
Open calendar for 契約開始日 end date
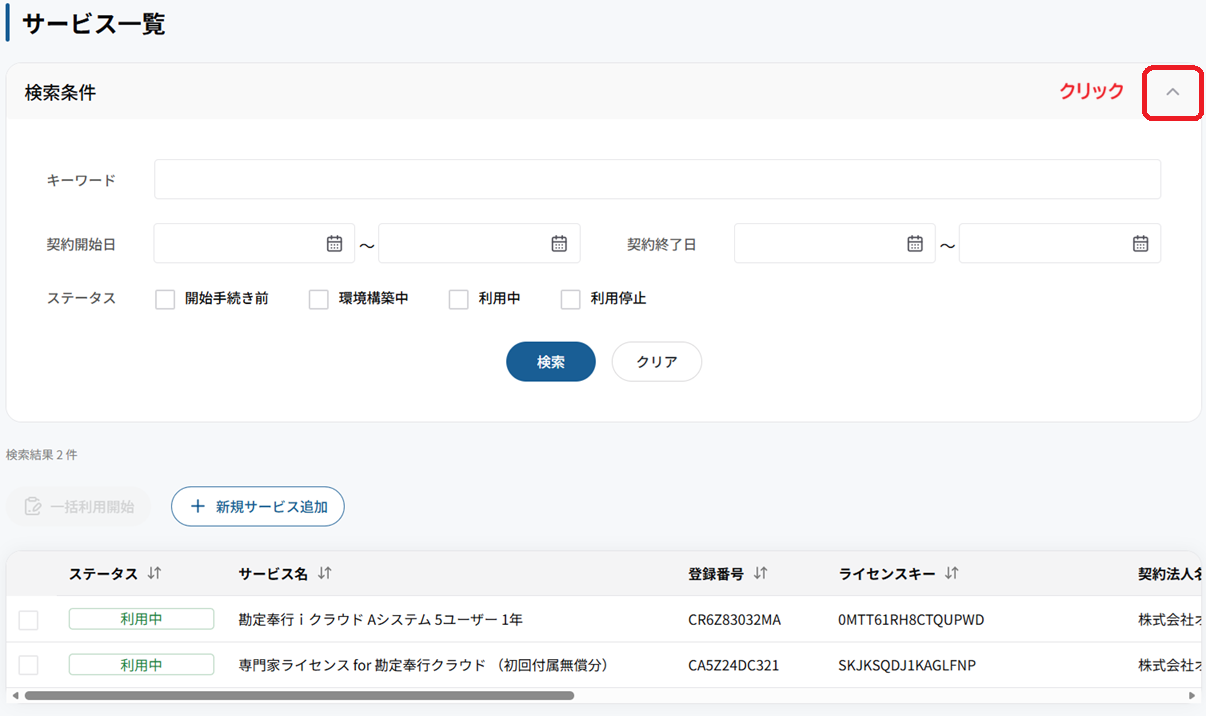559,243
